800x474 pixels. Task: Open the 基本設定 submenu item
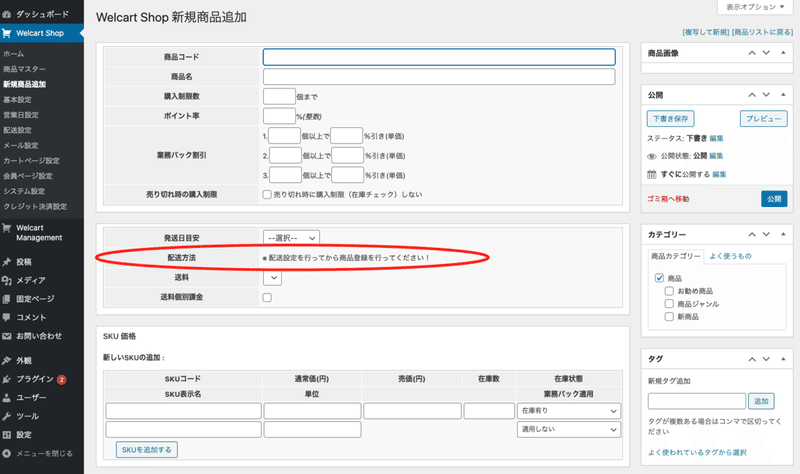tap(17, 99)
